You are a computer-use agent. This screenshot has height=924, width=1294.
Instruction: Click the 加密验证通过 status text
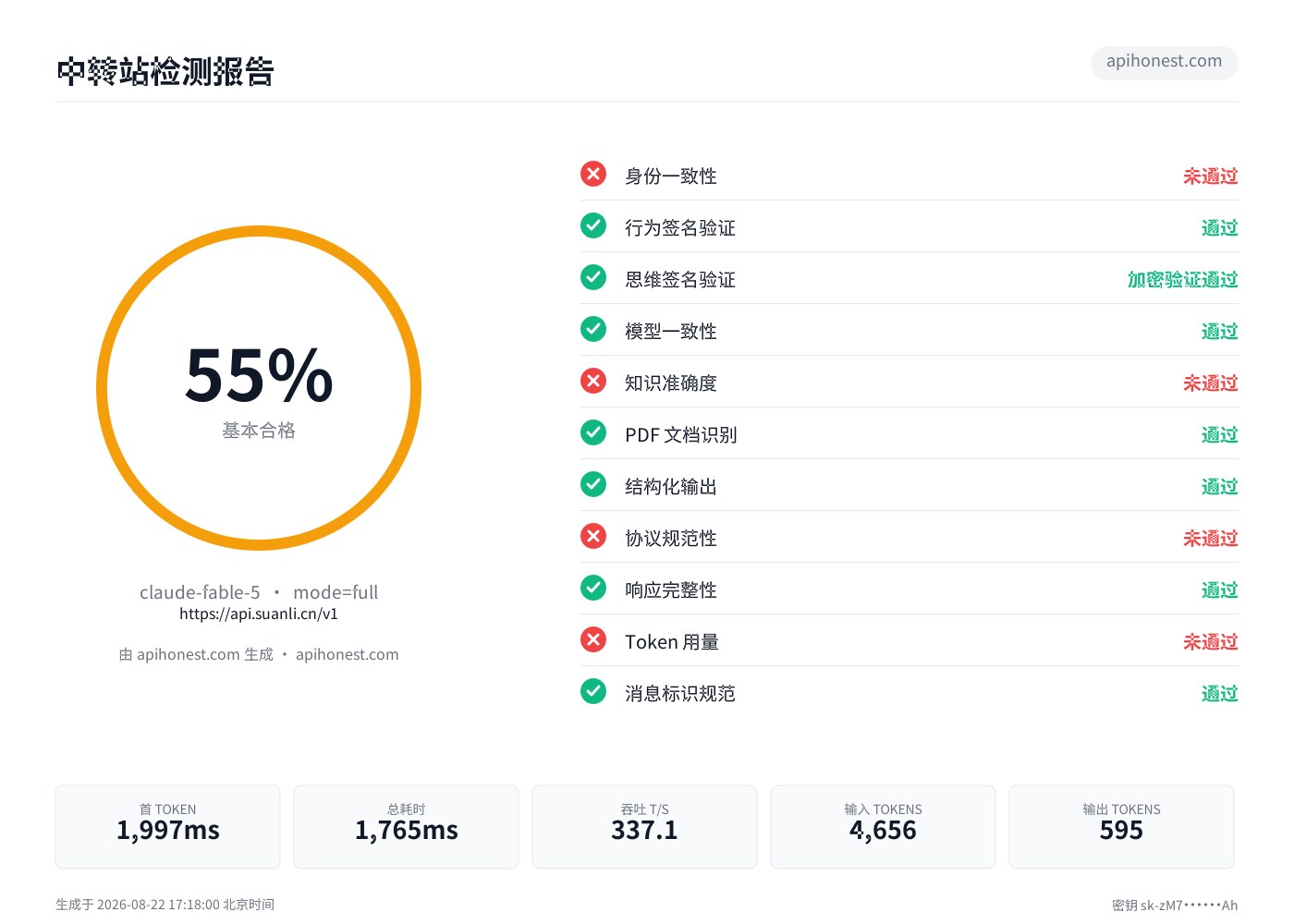click(x=1182, y=279)
